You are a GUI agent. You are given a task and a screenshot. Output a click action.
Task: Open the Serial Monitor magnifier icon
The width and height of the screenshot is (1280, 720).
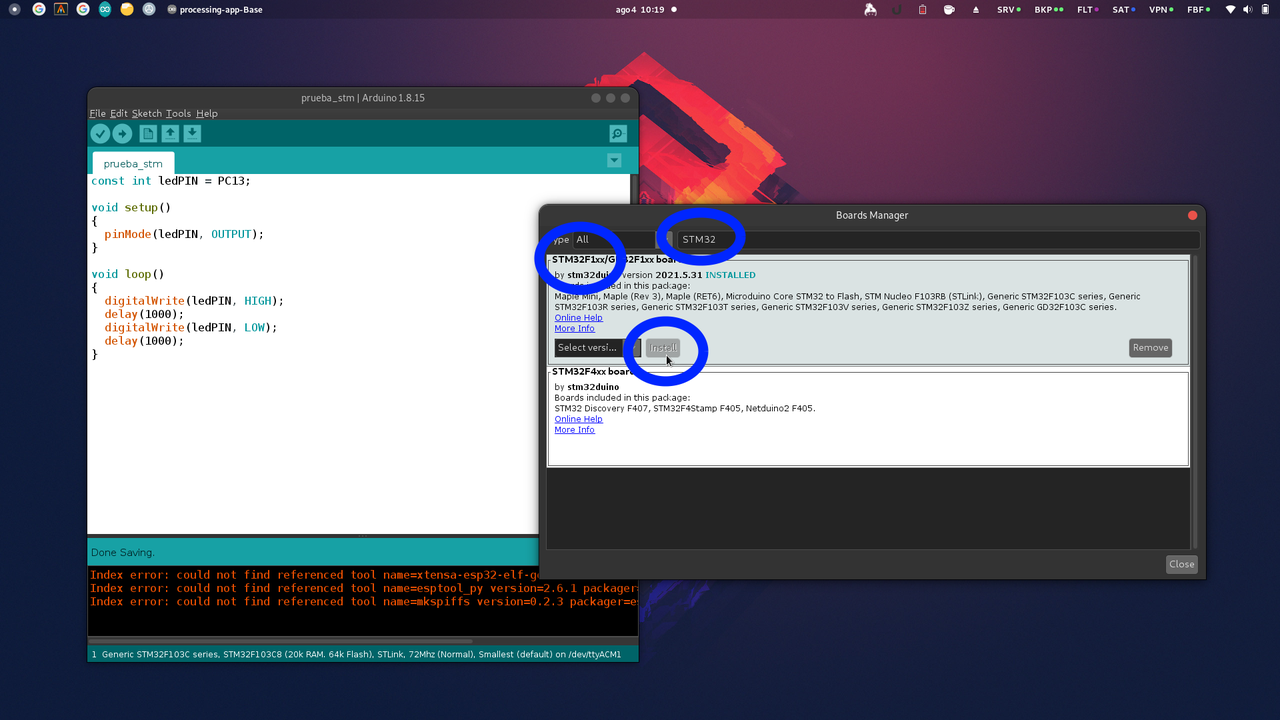coord(618,133)
